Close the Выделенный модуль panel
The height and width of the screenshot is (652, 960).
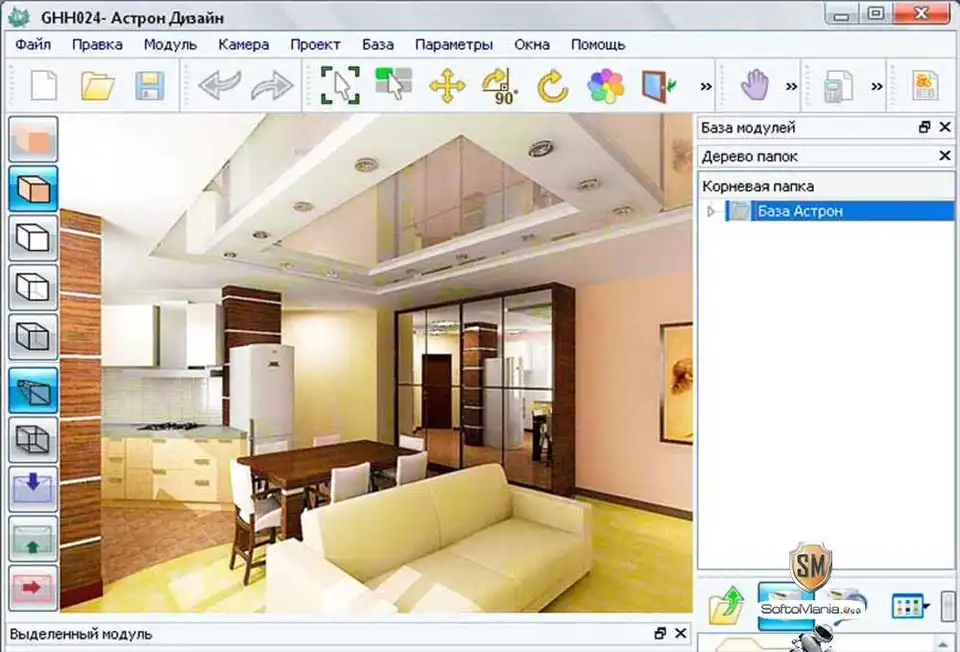click(680, 634)
